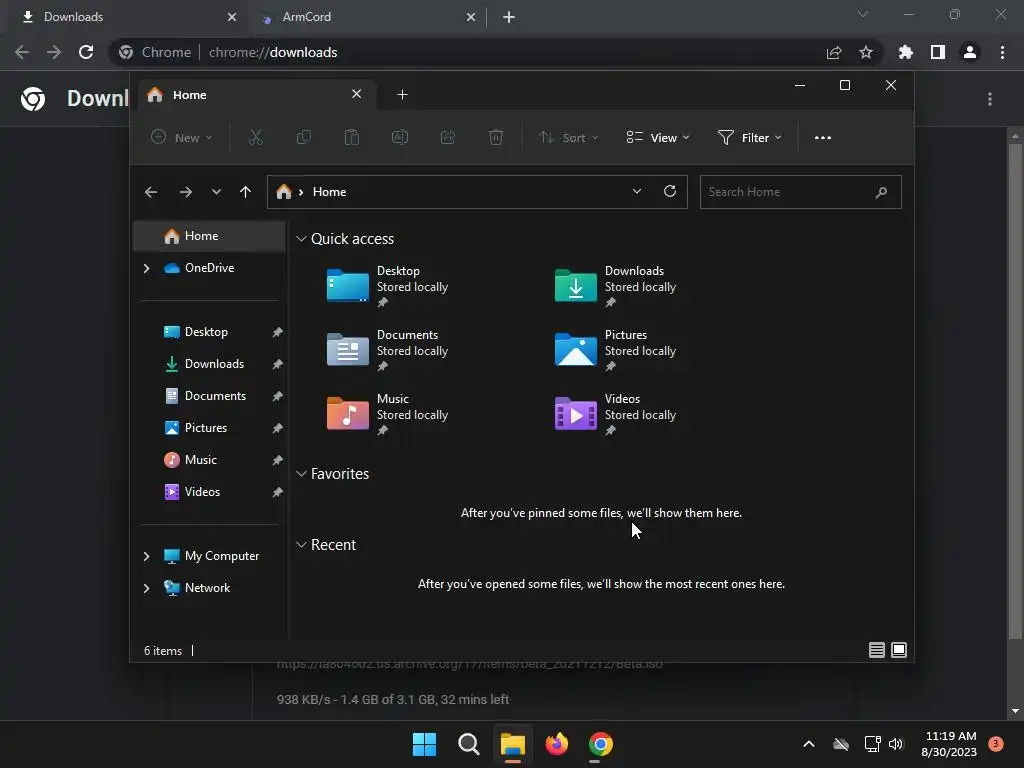The image size is (1024, 768).
Task: Select Desktop in the navigation pane
Action: [x=209, y=332]
